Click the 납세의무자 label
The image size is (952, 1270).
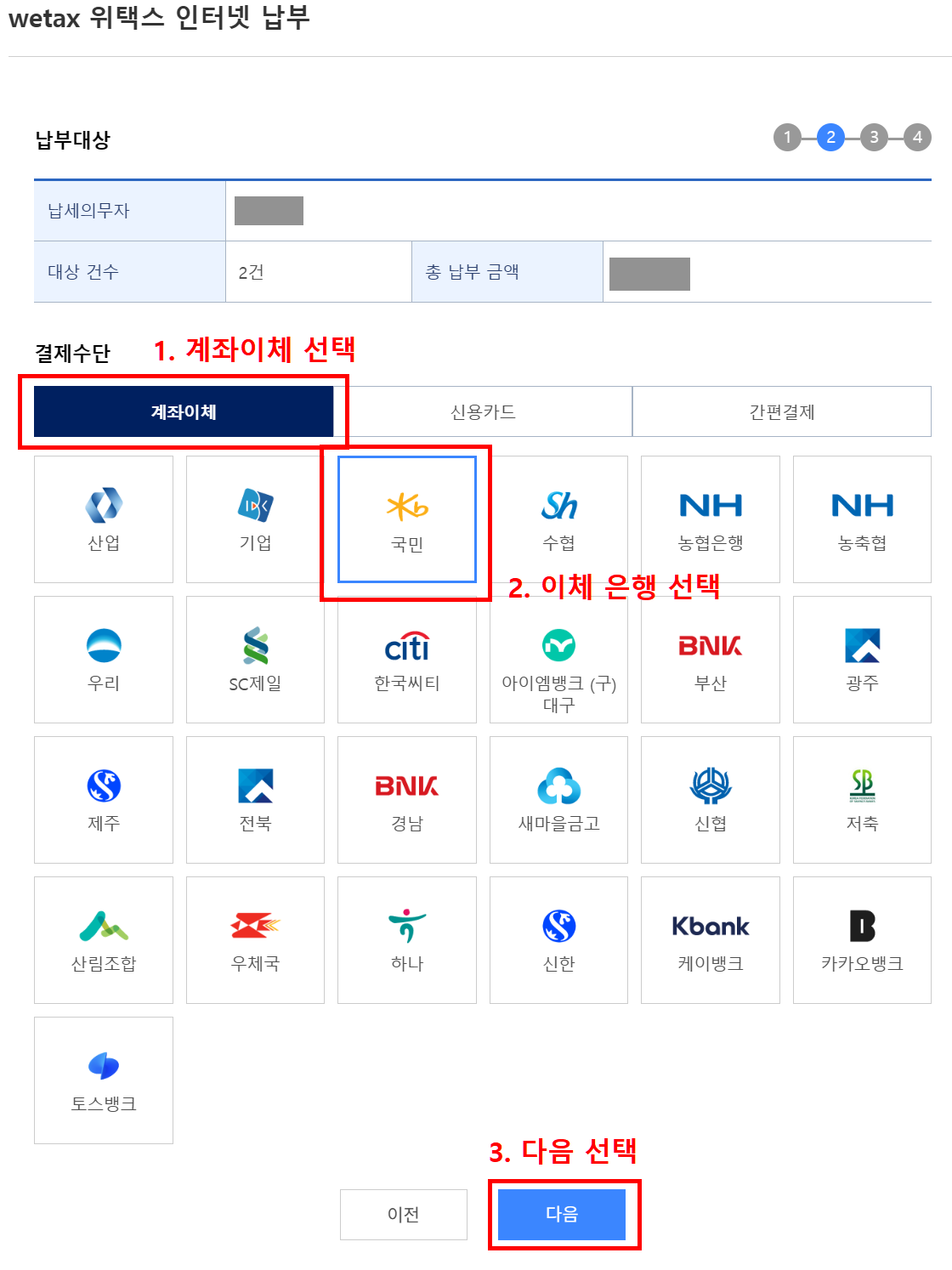click(88, 211)
